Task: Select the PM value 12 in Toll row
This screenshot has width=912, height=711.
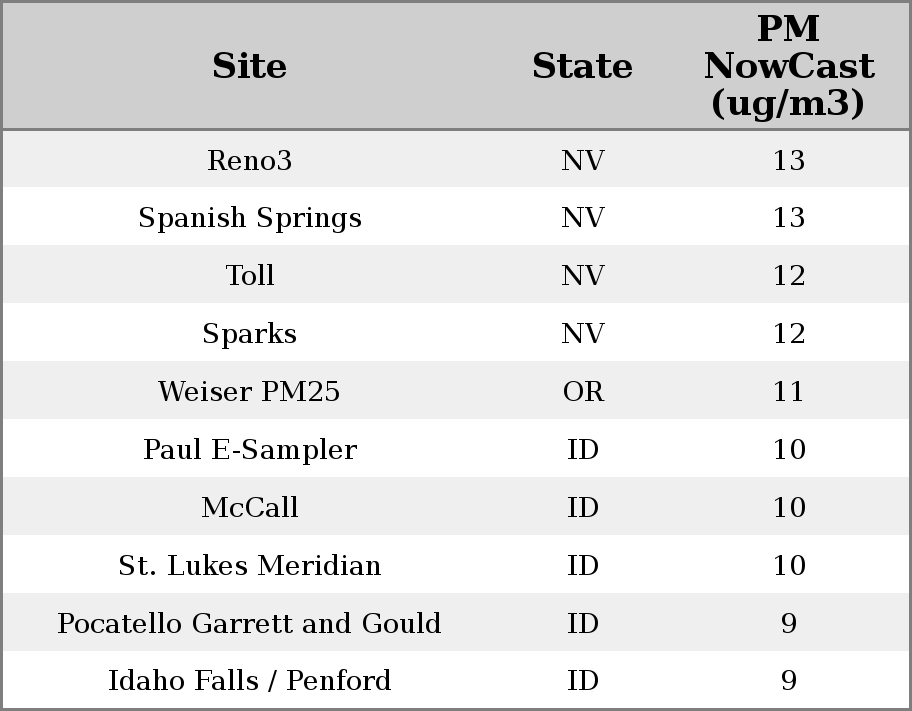Action: click(789, 276)
